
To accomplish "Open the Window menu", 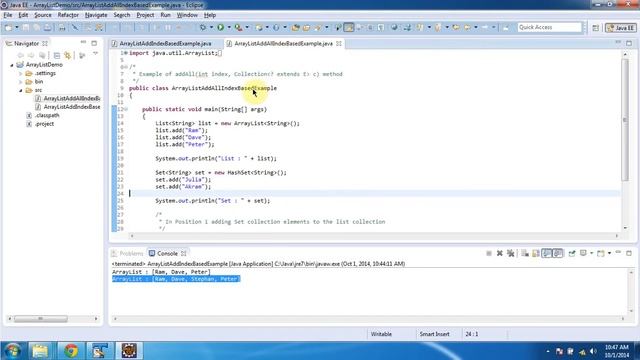I will tap(187, 15).
